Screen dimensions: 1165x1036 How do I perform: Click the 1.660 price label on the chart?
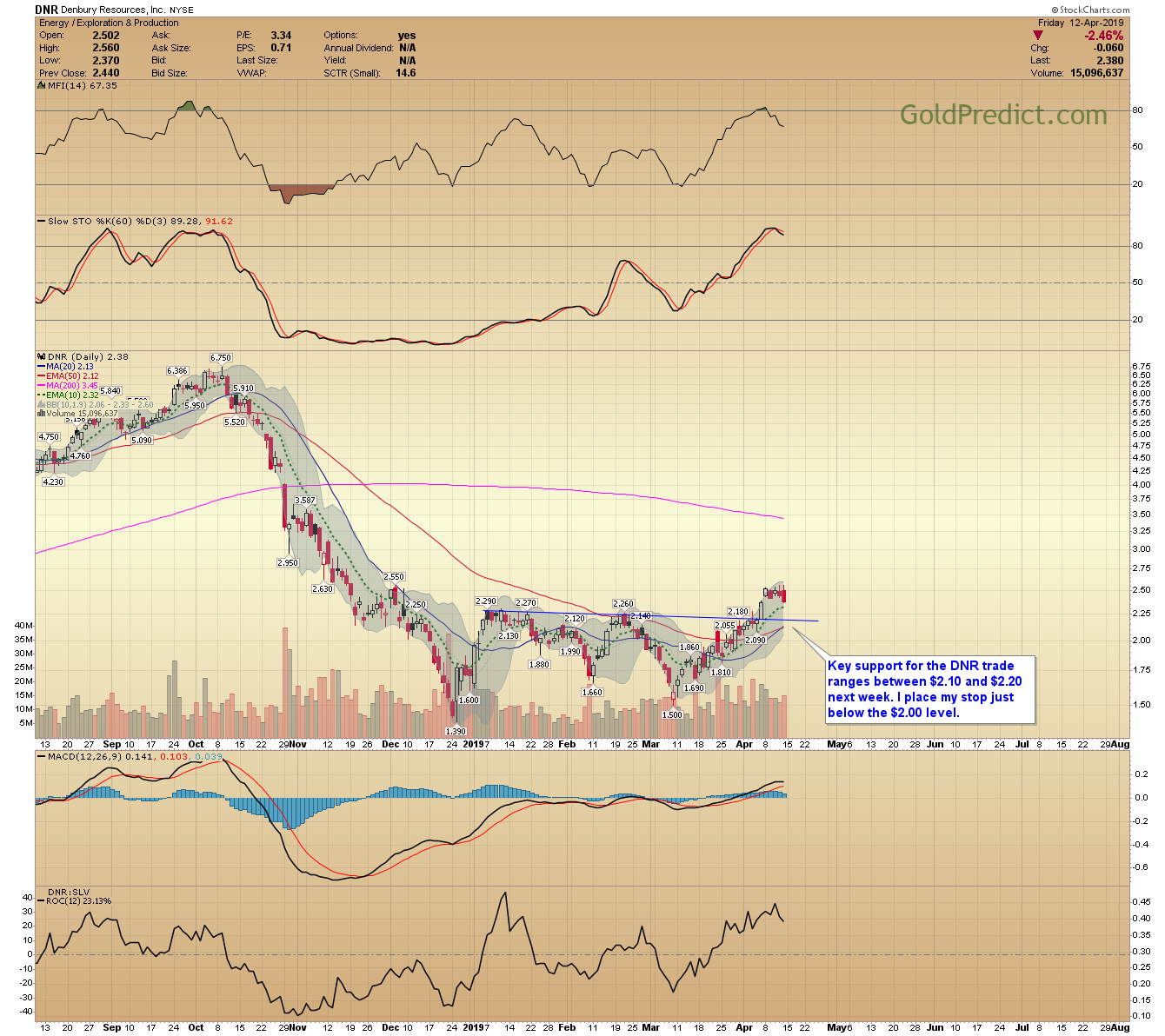(x=592, y=693)
